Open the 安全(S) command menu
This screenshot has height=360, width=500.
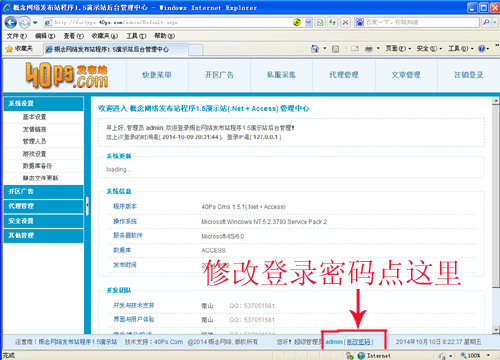[x=429, y=49]
